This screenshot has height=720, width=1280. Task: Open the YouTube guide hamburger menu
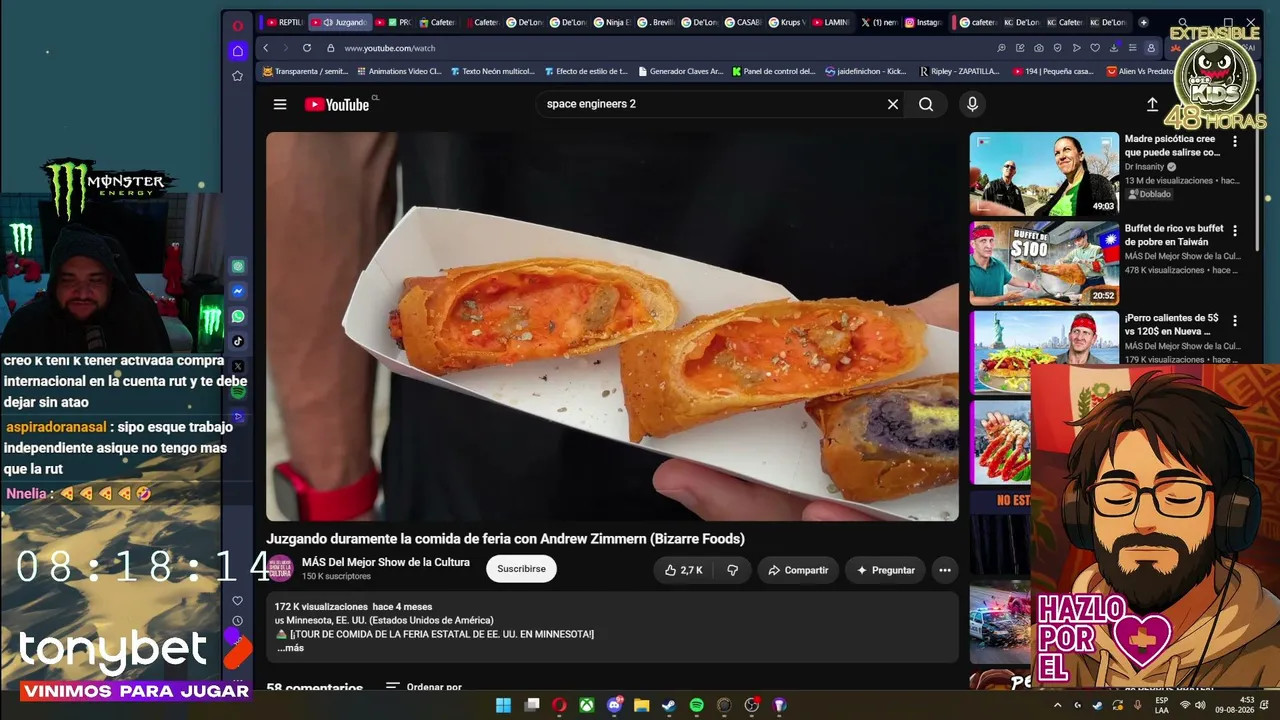[280, 104]
